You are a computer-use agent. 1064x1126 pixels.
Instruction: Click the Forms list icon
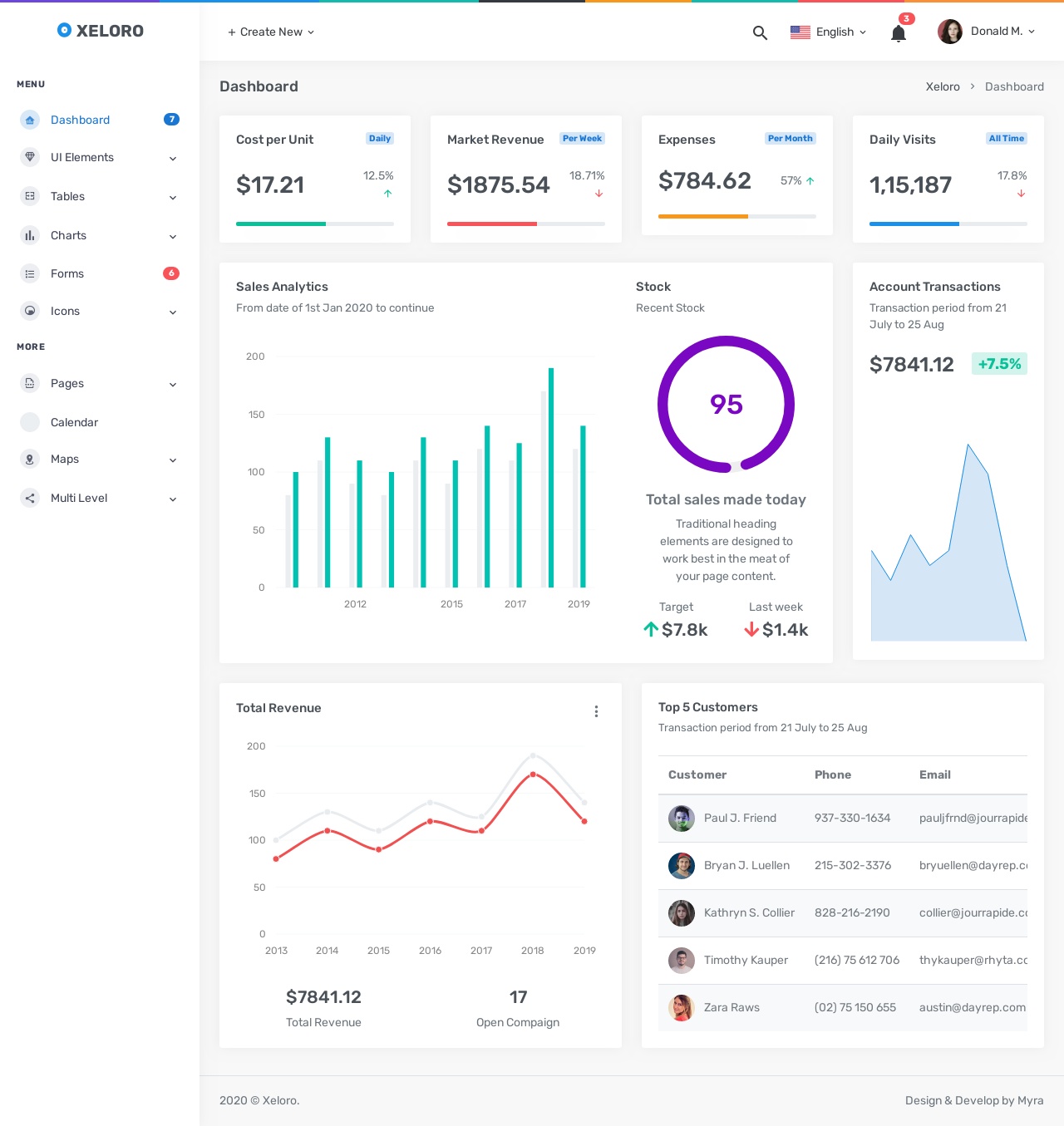[x=30, y=273]
